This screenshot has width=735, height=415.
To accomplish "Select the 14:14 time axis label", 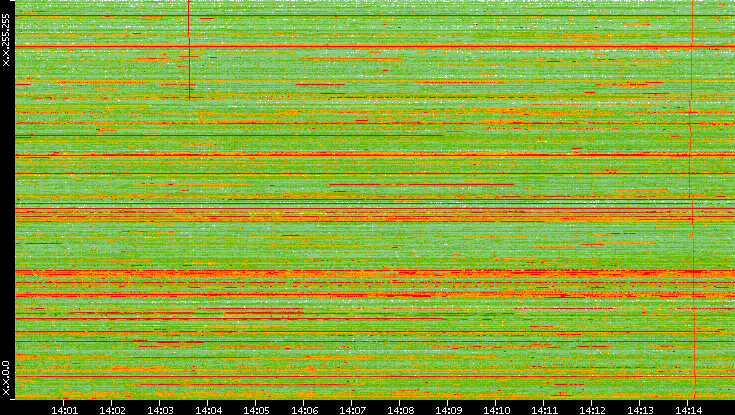I will coord(688,410).
